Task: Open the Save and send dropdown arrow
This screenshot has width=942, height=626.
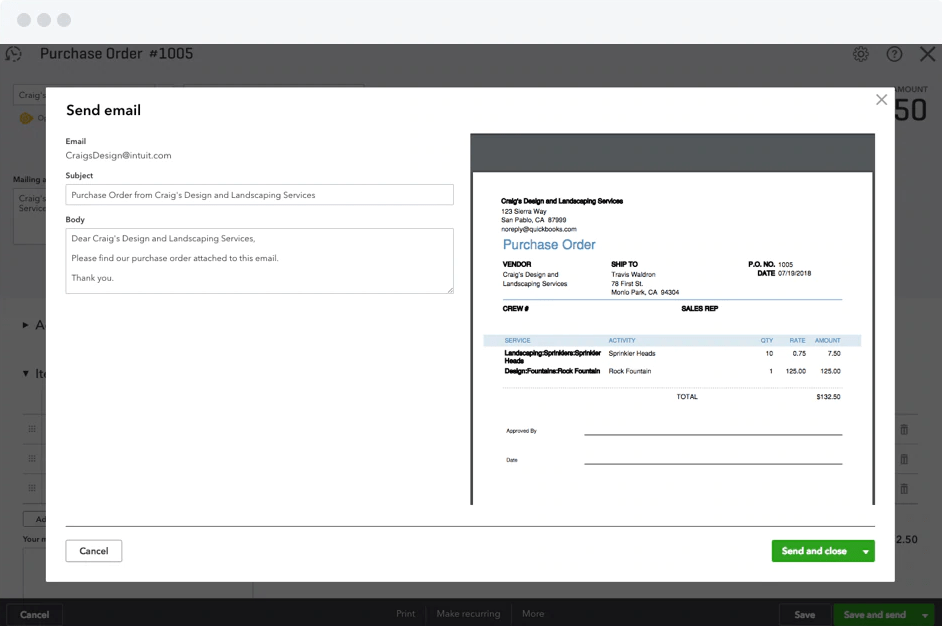Action: (925, 615)
